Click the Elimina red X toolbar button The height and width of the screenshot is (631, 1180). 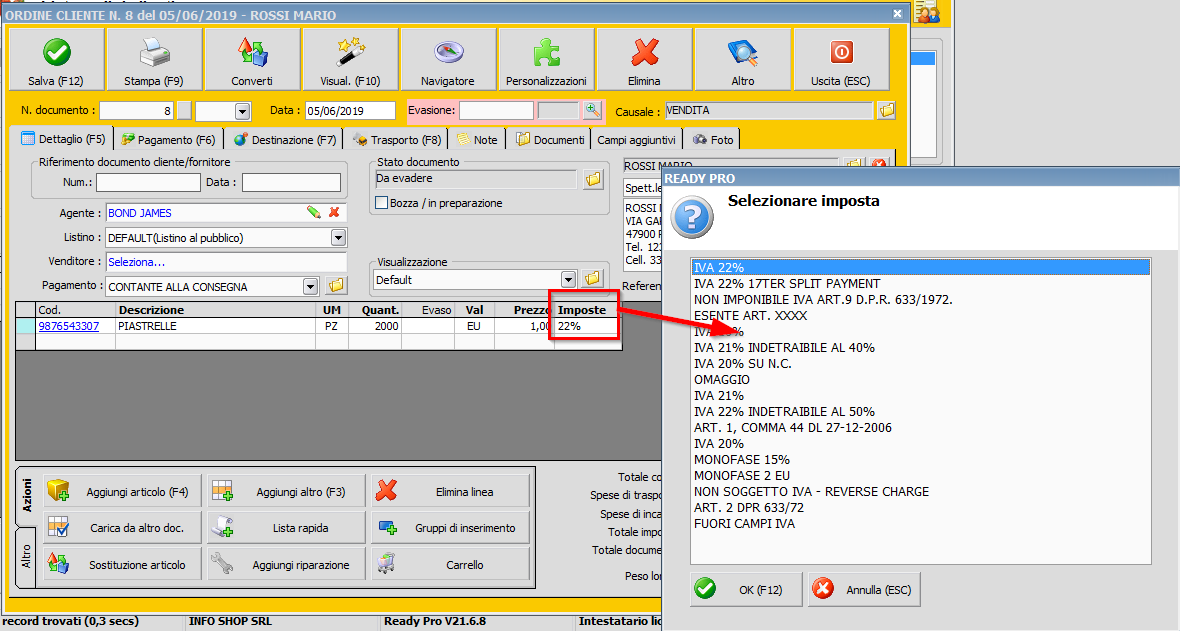coord(645,60)
